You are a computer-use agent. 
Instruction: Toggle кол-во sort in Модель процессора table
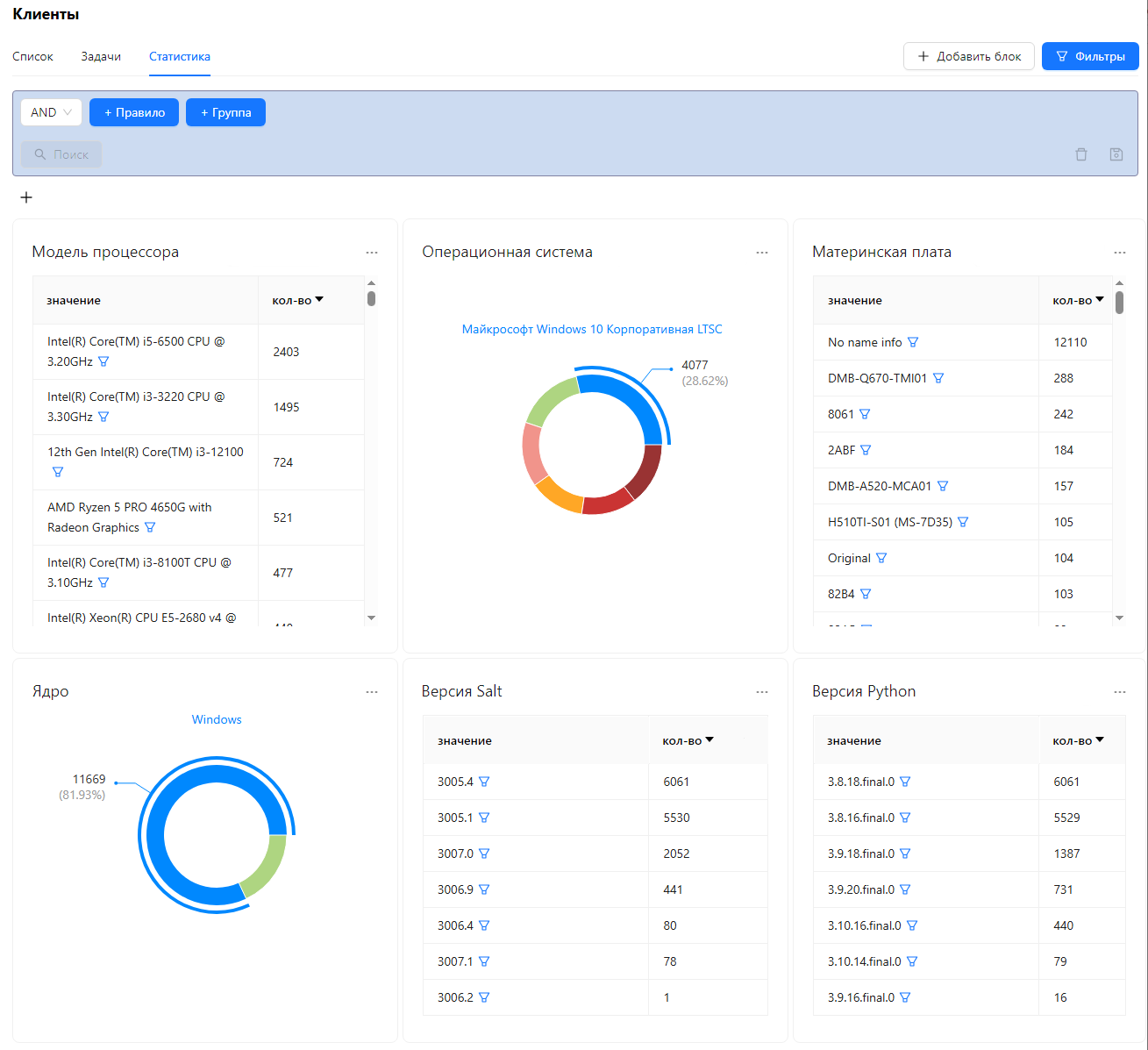point(297,300)
